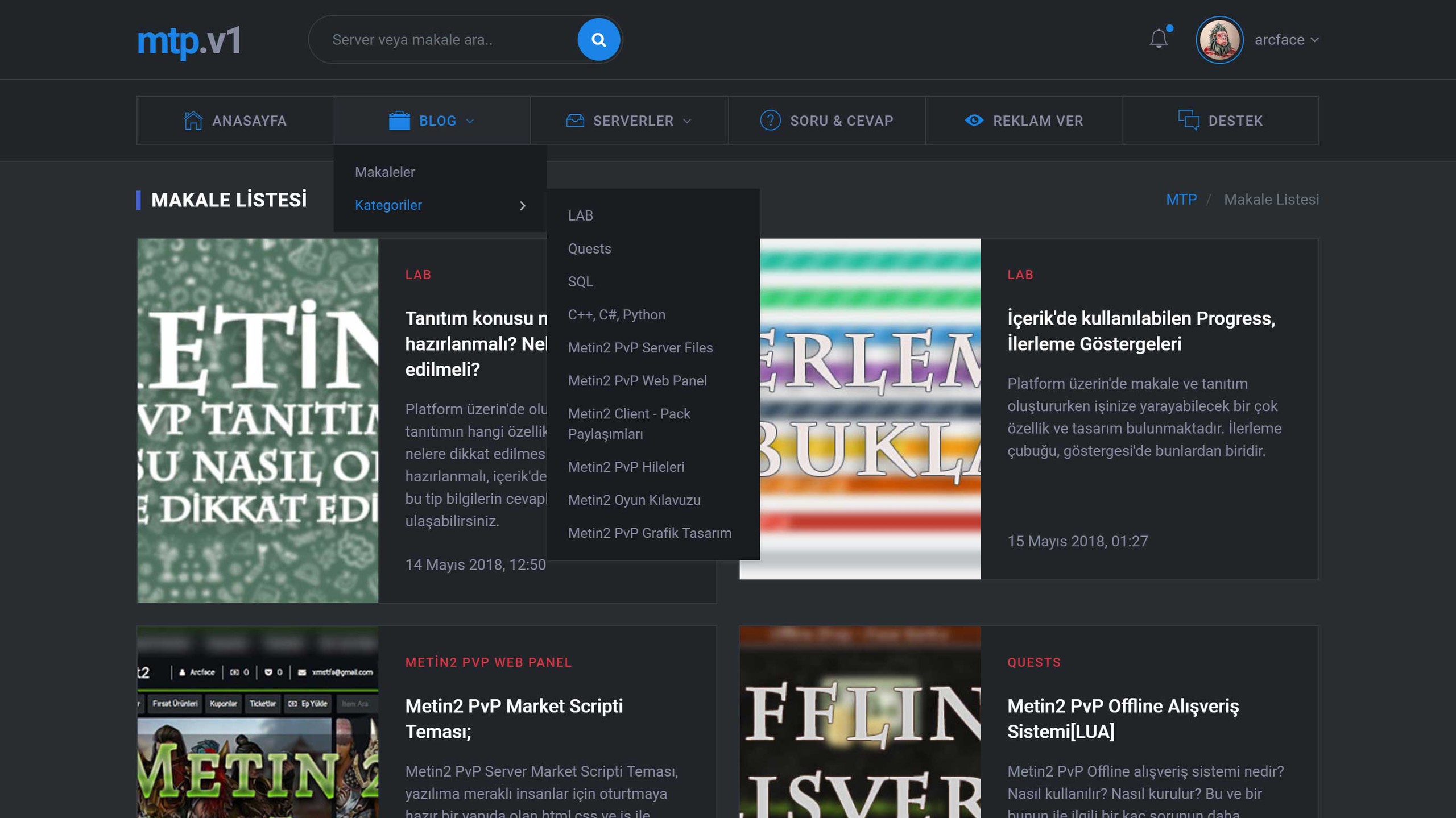Click the QUESTS category tag
Image resolution: width=1456 pixels, height=818 pixels.
[x=1034, y=662]
